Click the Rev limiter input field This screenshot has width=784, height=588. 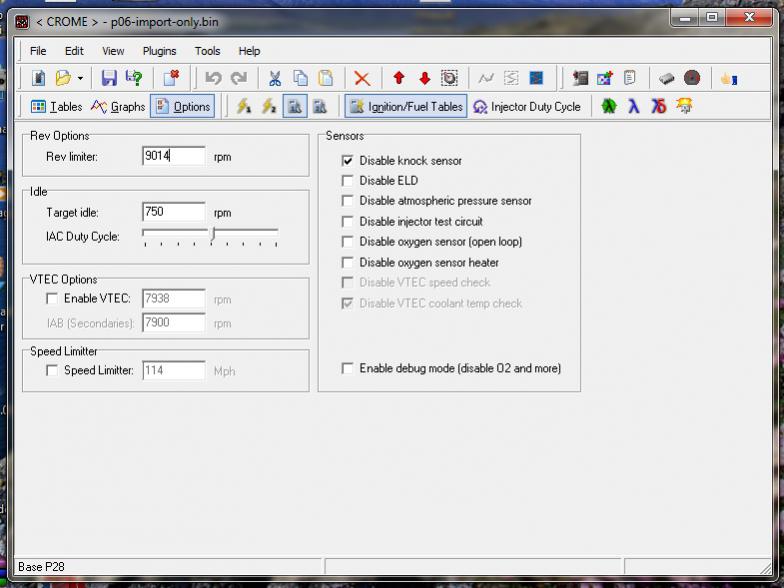coord(174,156)
